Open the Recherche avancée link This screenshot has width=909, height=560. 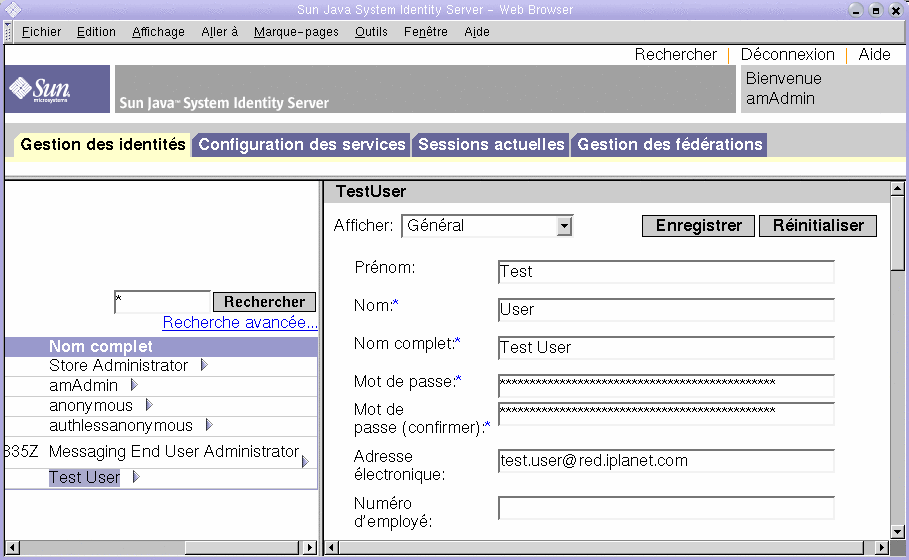point(240,322)
